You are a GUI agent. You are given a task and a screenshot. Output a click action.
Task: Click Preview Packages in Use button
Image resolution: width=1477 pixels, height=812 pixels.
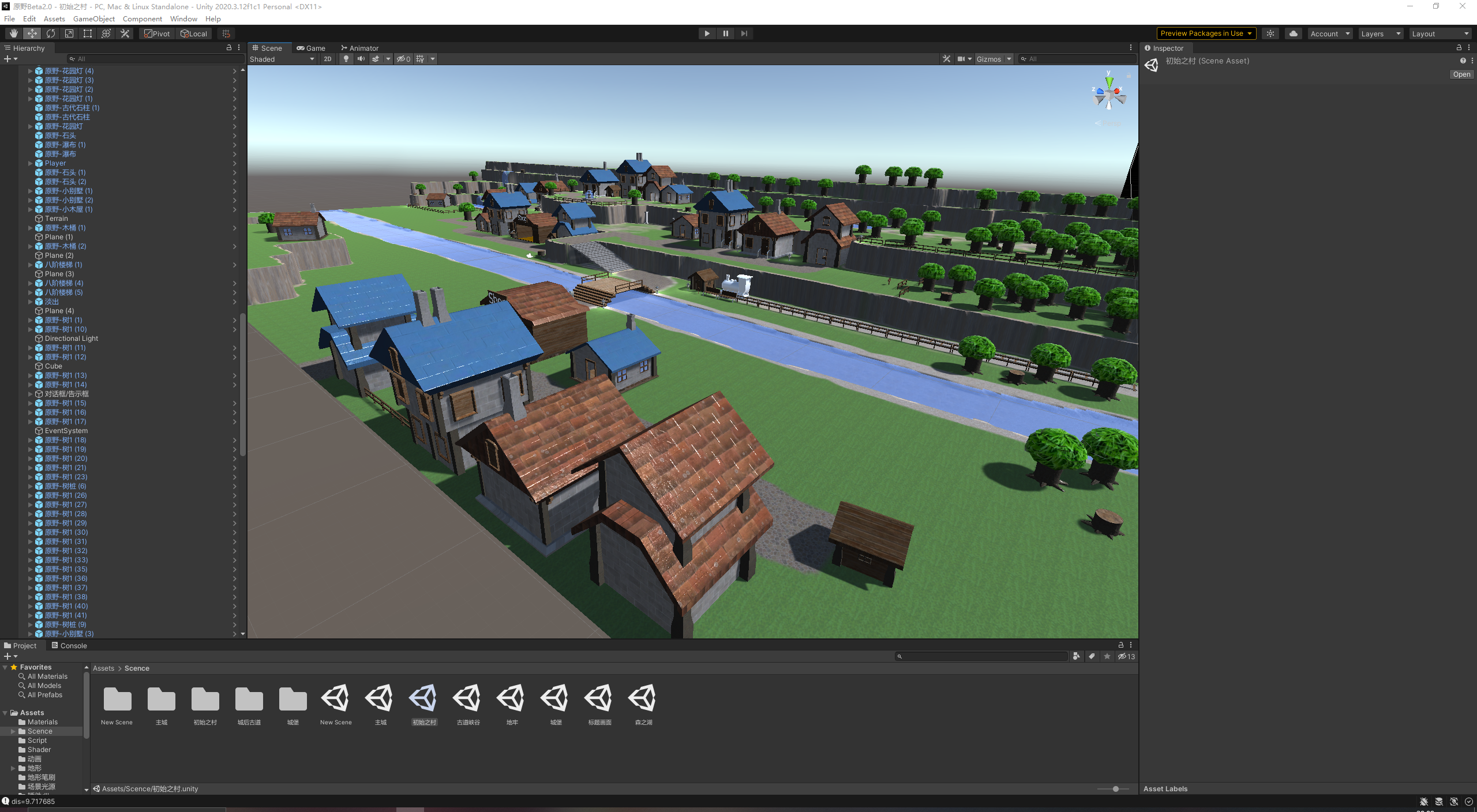click(1205, 33)
